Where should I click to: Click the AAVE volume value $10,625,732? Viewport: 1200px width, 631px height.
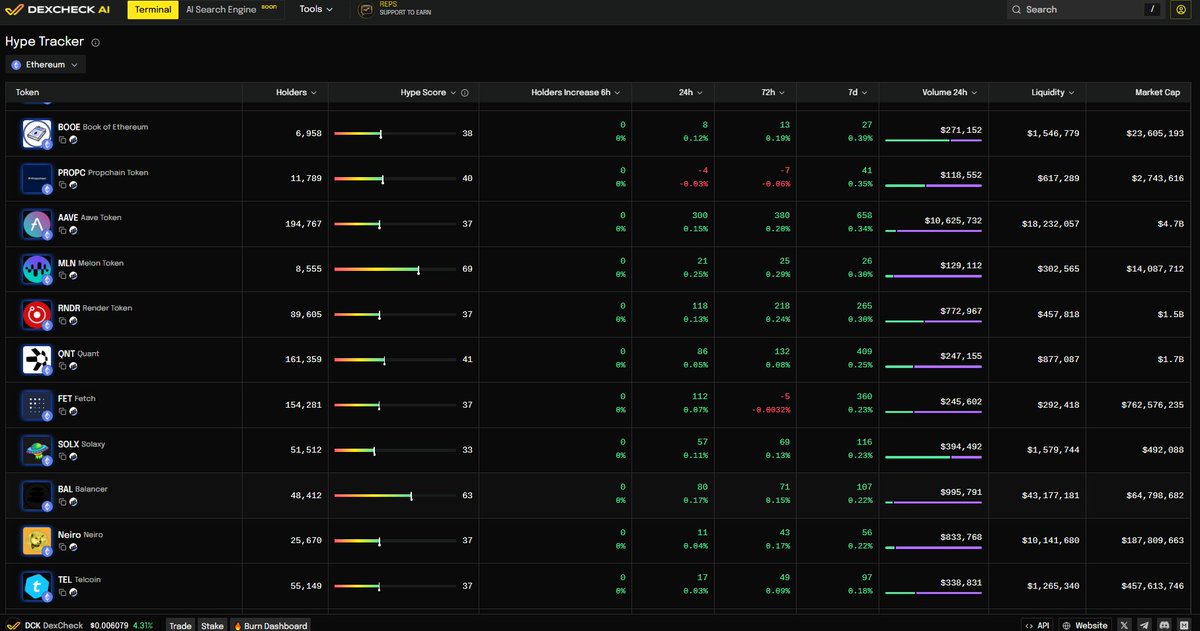954,220
